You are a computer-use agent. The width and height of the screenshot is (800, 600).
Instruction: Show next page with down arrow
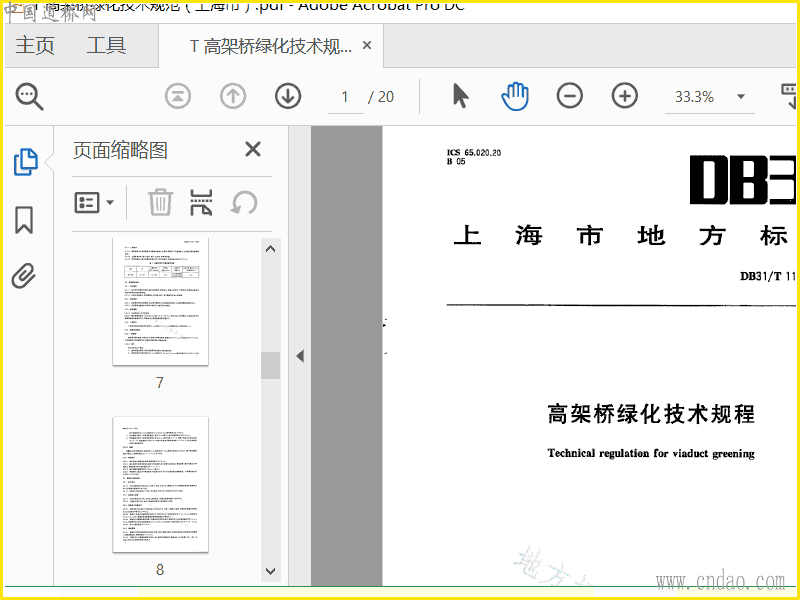coord(288,96)
